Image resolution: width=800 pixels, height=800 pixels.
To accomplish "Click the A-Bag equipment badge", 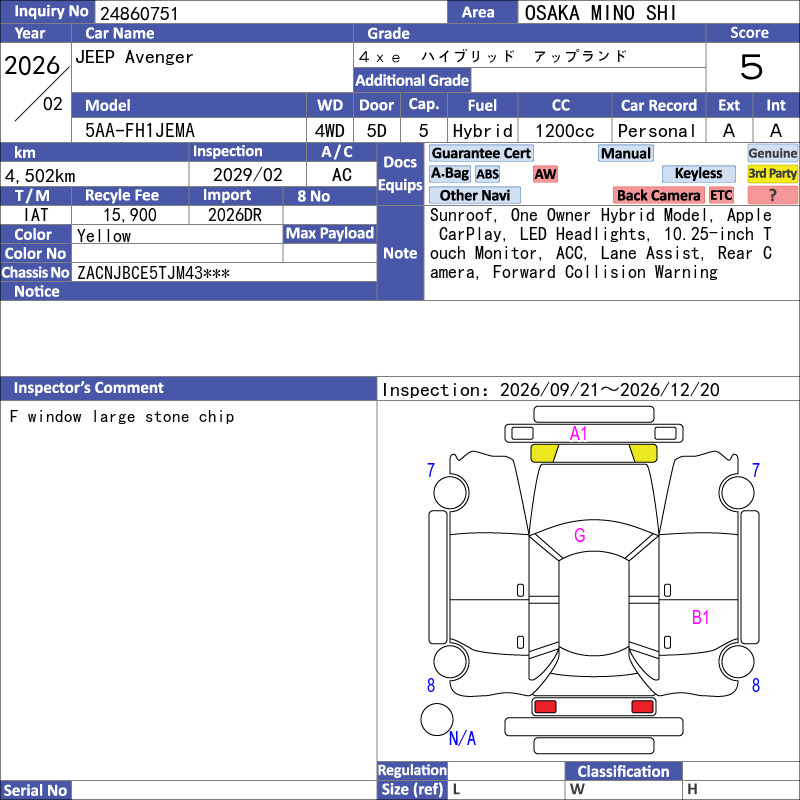I will click(x=449, y=173).
